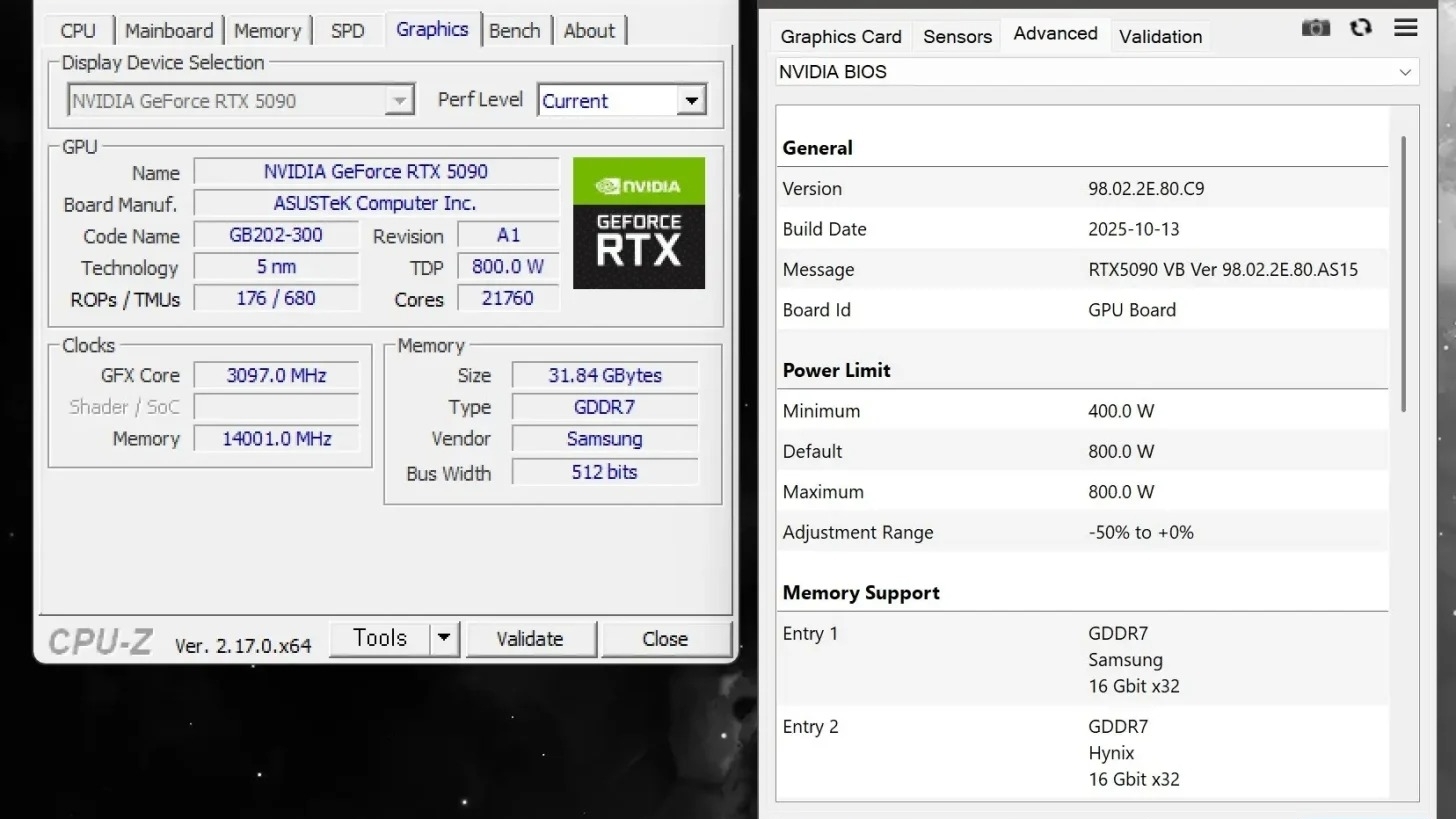Viewport: 1456px width, 819px height.
Task: Click the Tools button in CPU-Z
Action: click(380, 638)
